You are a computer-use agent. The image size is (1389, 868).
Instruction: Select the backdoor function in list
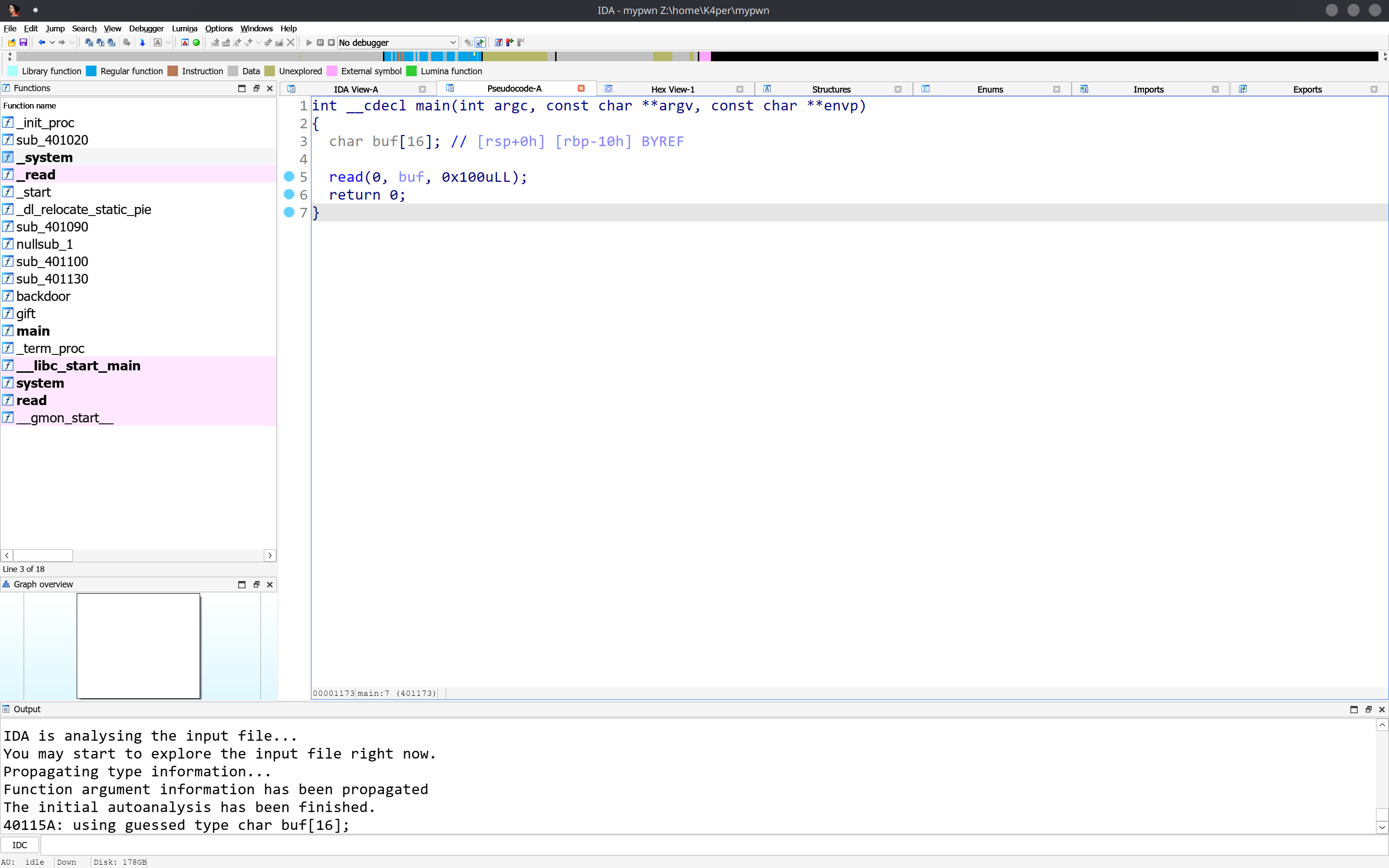43,296
